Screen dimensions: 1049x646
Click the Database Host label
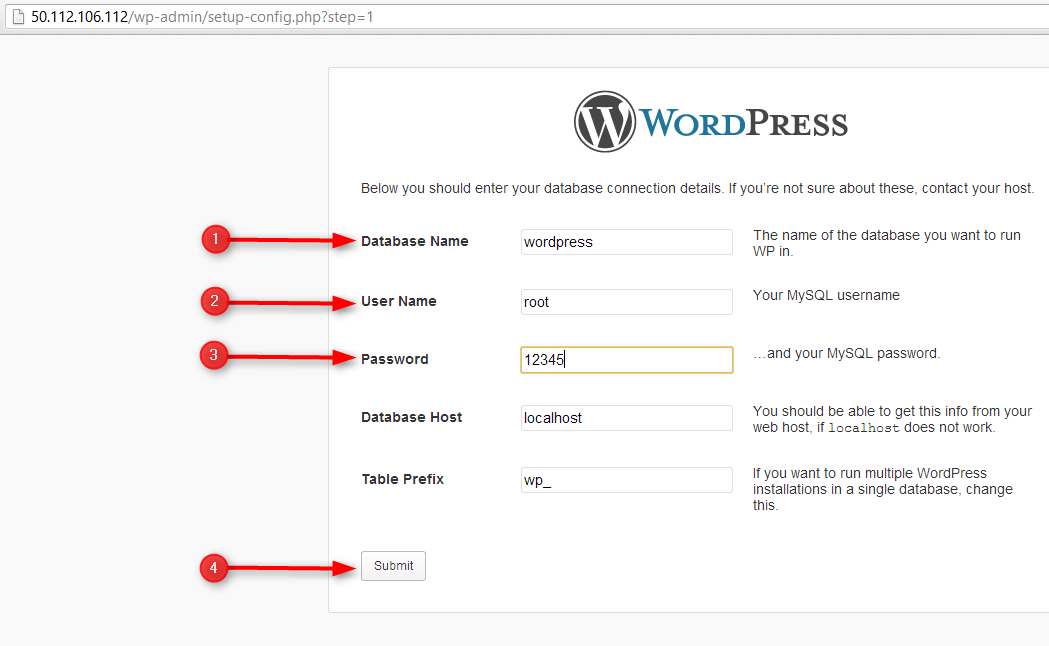coord(411,417)
